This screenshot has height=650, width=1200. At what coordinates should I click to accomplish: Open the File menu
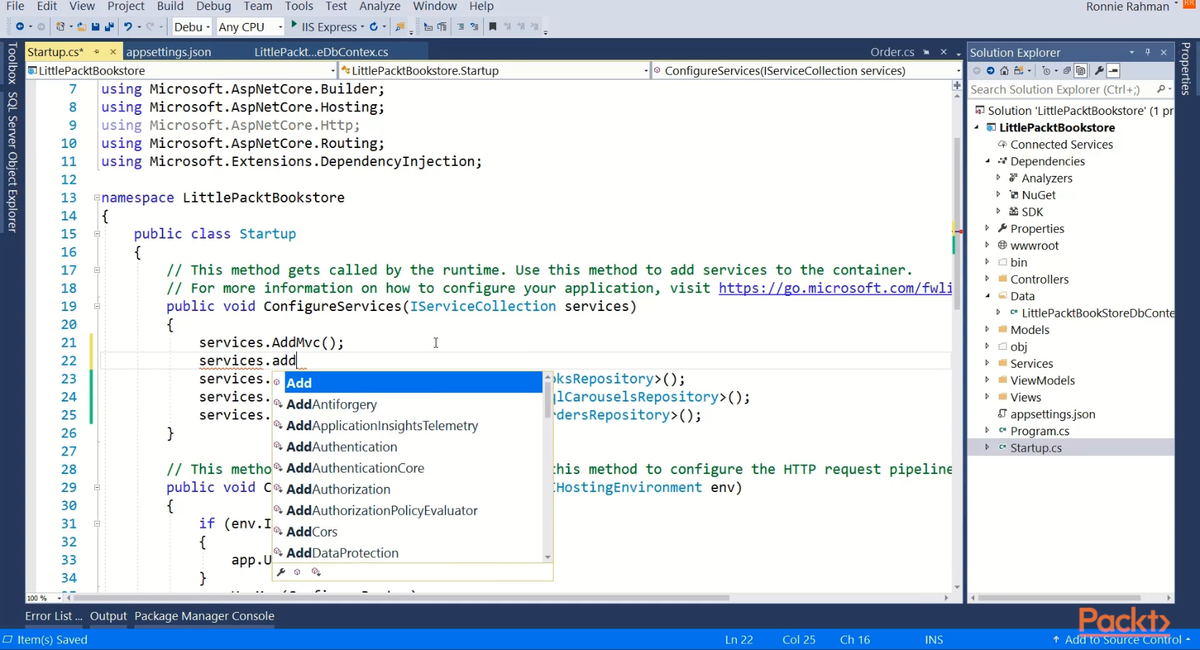coord(15,6)
